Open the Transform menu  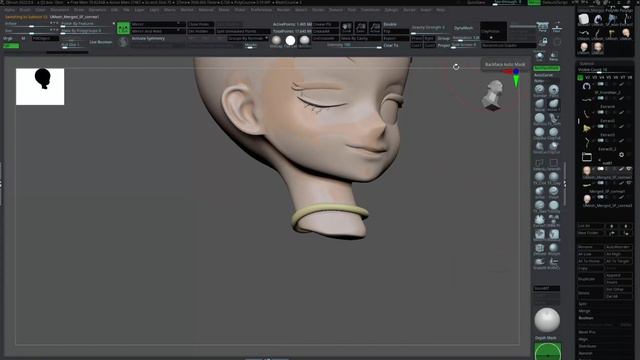tap(370, 10)
